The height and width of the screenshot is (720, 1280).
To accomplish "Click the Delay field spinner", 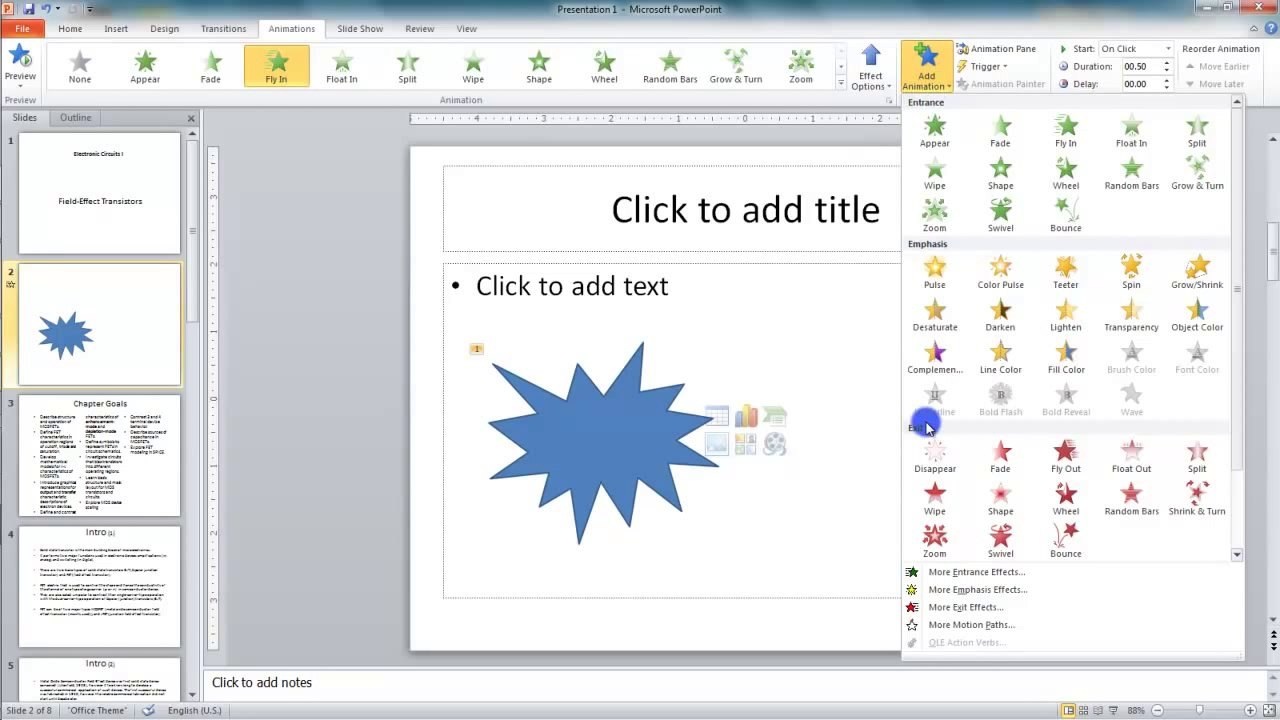I will (x=1166, y=85).
